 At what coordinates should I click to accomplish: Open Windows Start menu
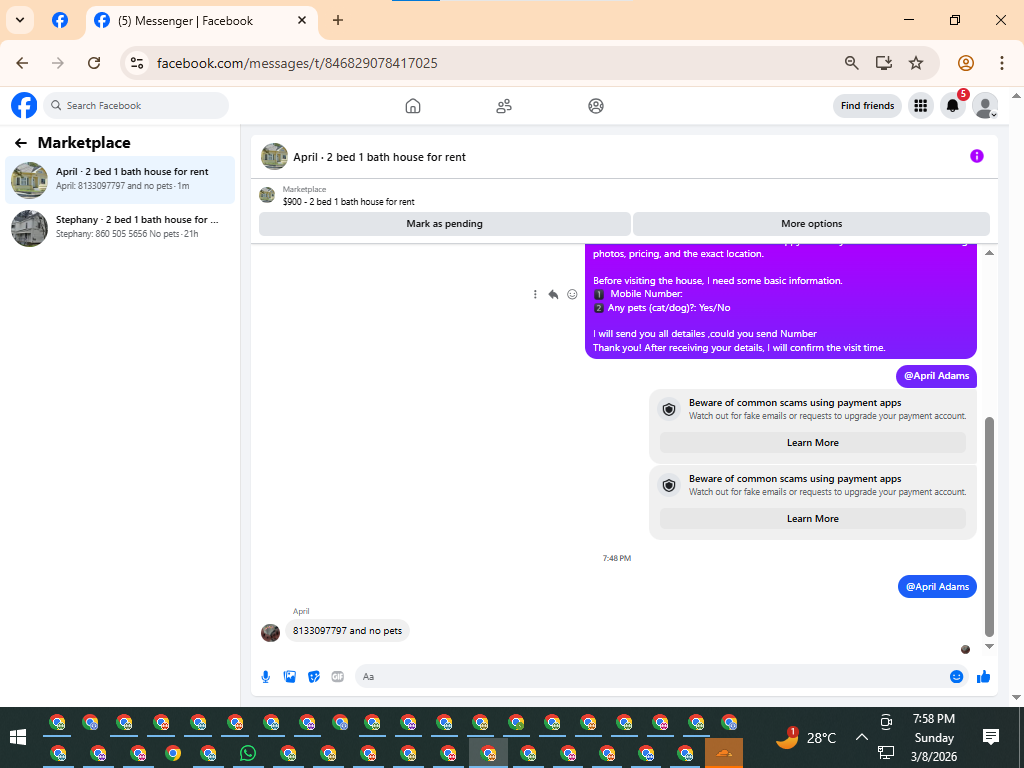[18, 737]
